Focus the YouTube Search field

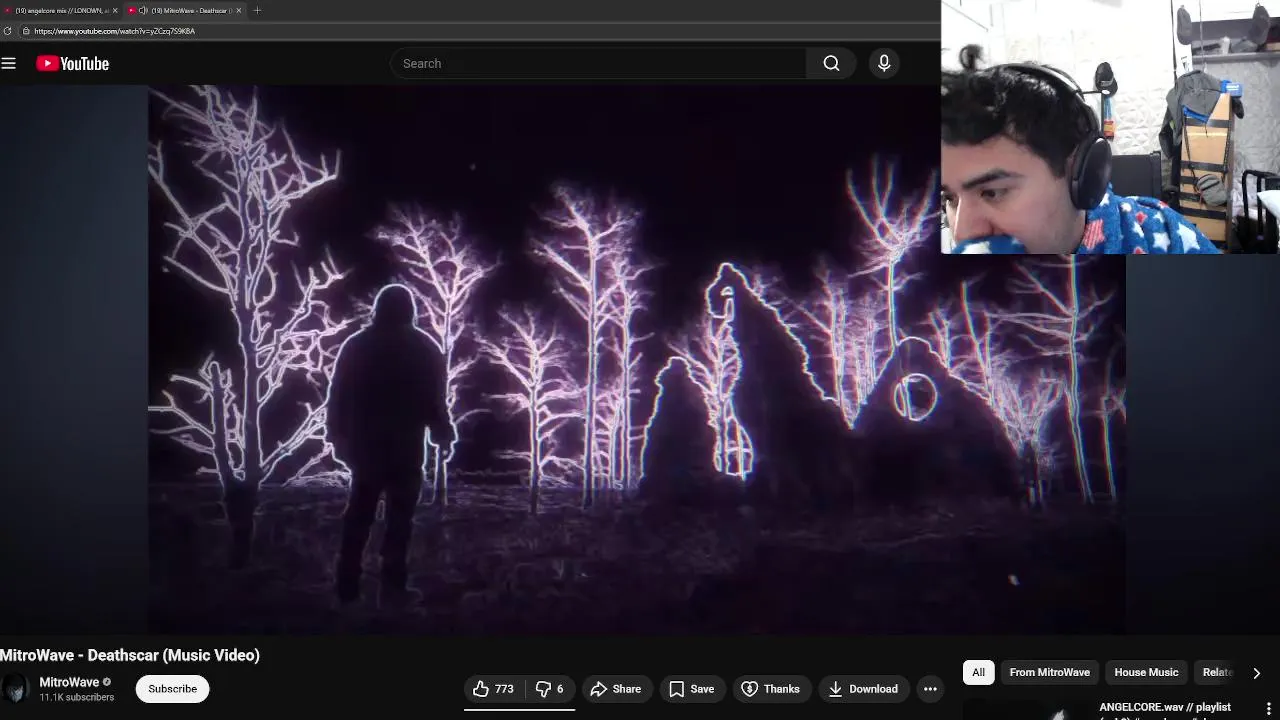(598, 63)
